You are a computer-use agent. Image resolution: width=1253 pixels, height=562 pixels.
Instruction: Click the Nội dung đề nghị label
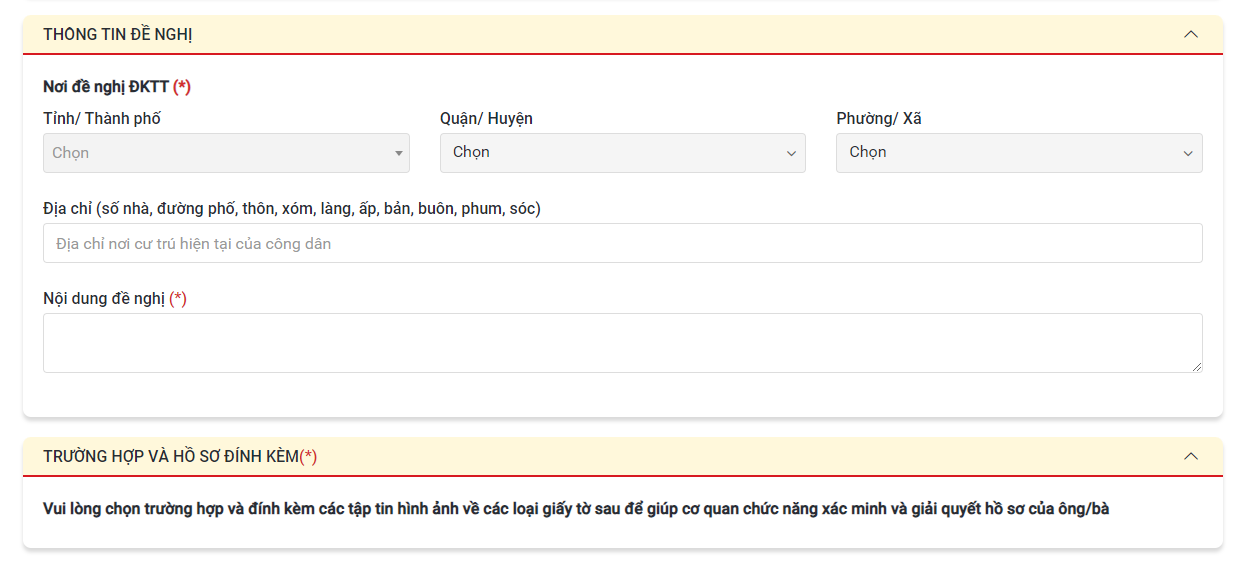(104, 299)
